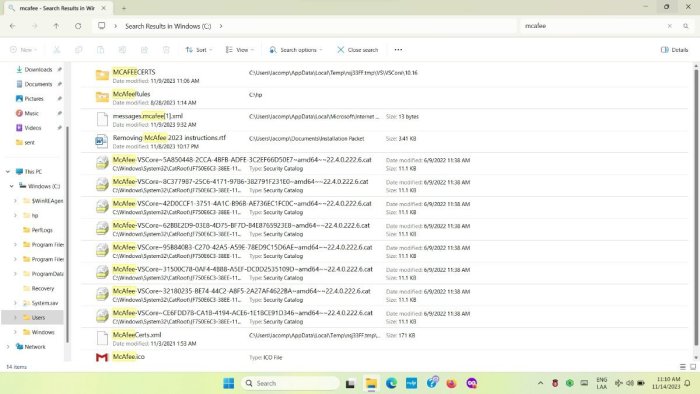Select the Windows folder in tree

click(39, 332)
